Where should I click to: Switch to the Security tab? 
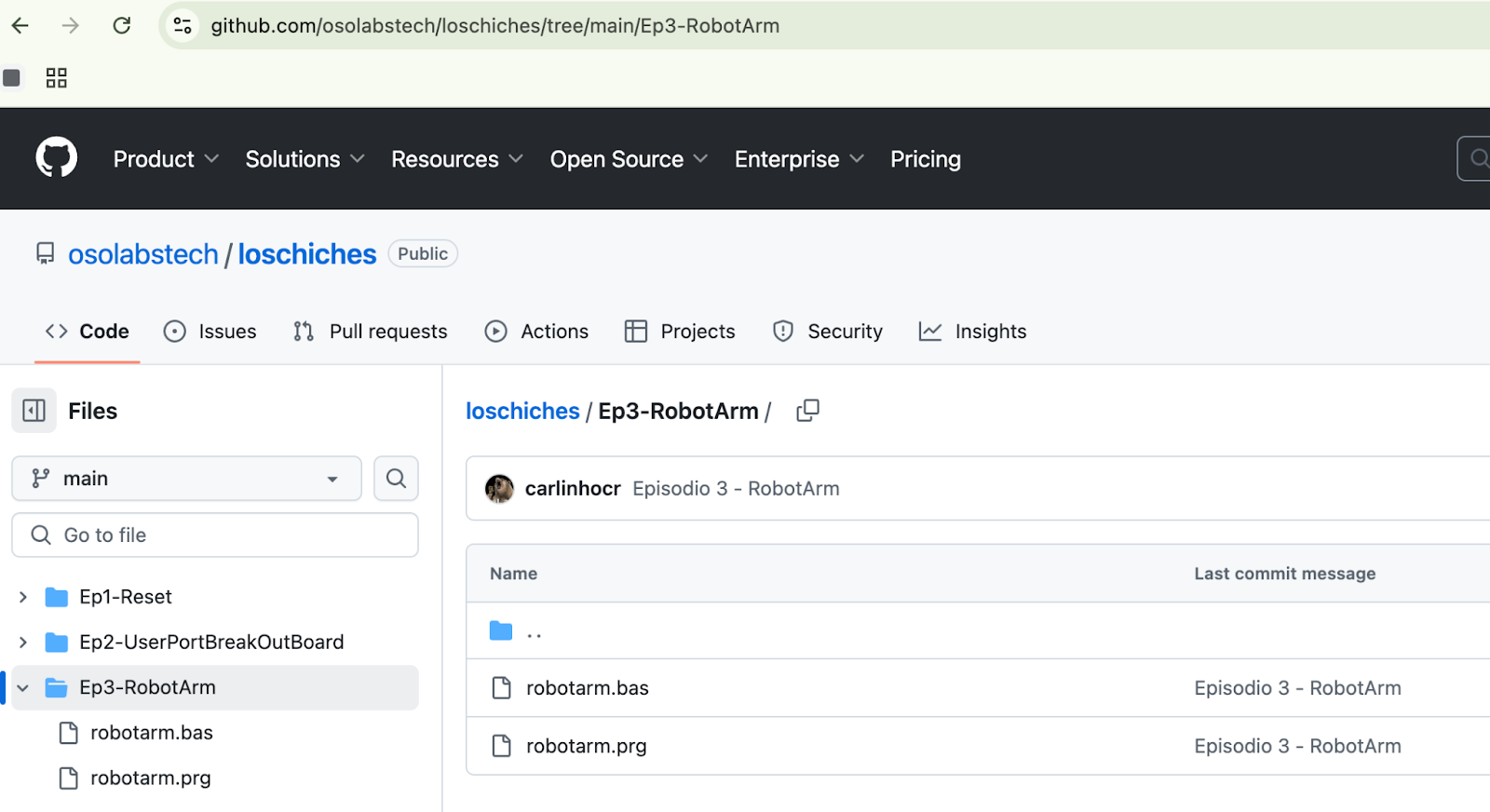coord(828,332)
